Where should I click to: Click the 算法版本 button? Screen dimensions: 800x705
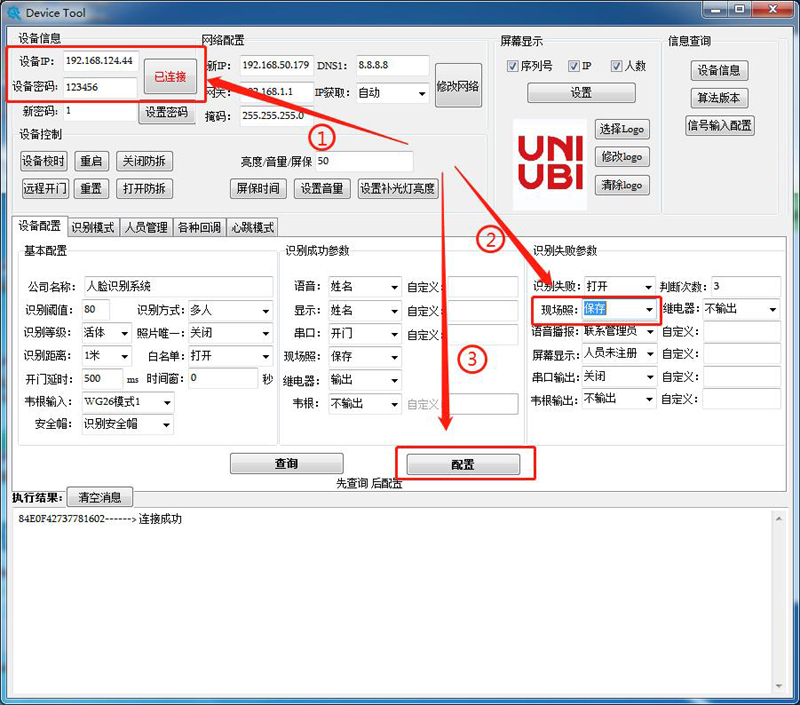[x=719, y=98]
